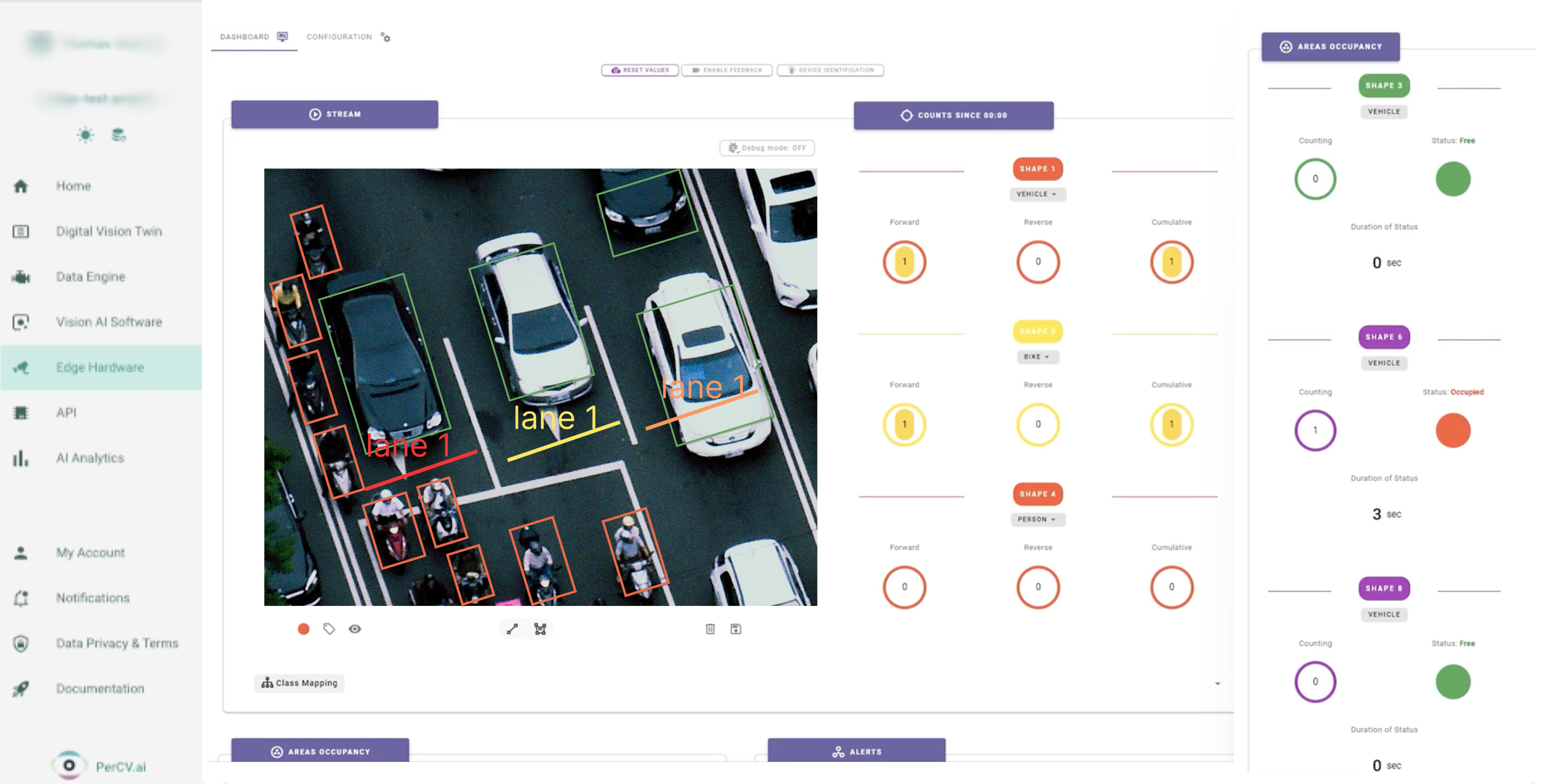The height and width of the screenshot is (784, 1550).
Task: Click the trash delete icon under stream
Action: (x=710, y=629)
